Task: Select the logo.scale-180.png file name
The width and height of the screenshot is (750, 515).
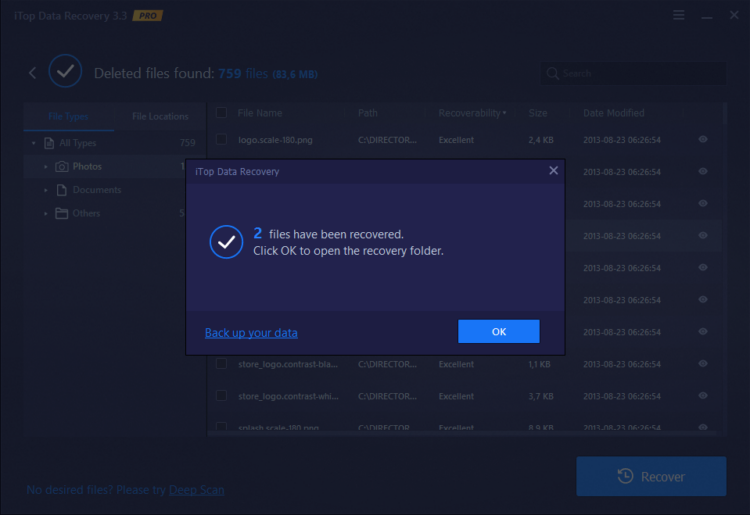Action: coord(276,140)
